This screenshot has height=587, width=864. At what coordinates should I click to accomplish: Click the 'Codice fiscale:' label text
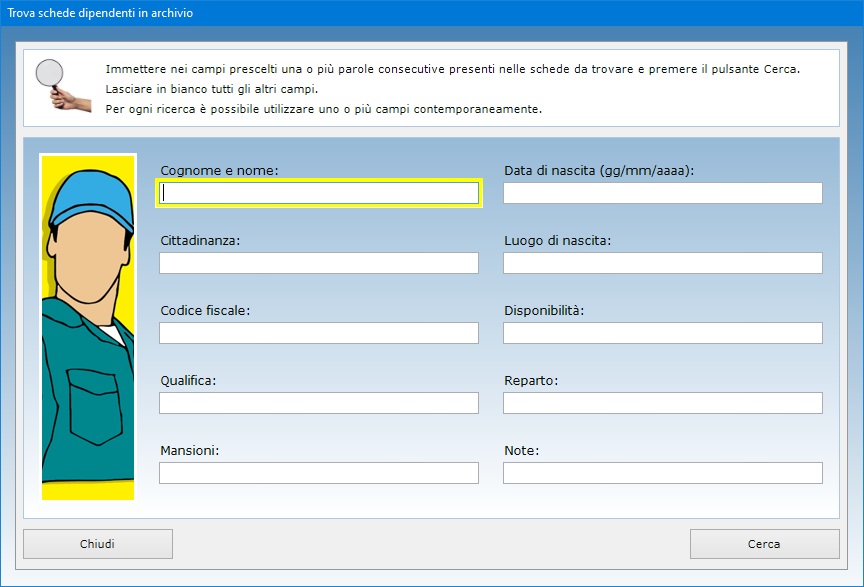tap(205, 310)
